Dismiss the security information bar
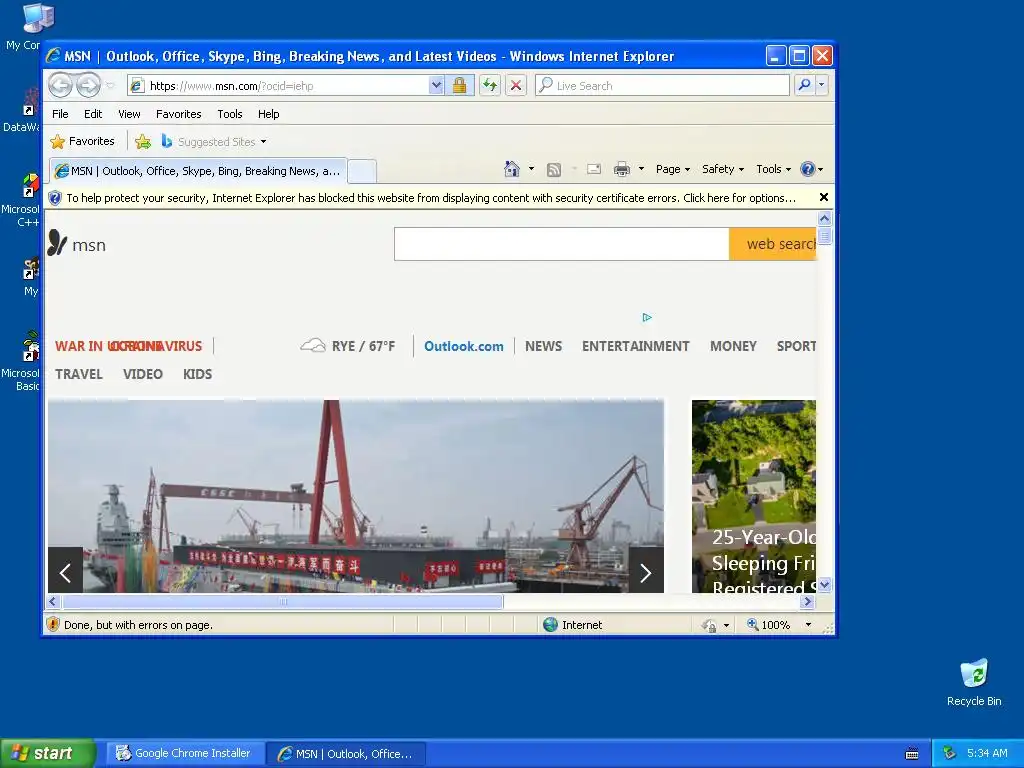The width and height of the screenshot is (1024, 768). (824, 197)
